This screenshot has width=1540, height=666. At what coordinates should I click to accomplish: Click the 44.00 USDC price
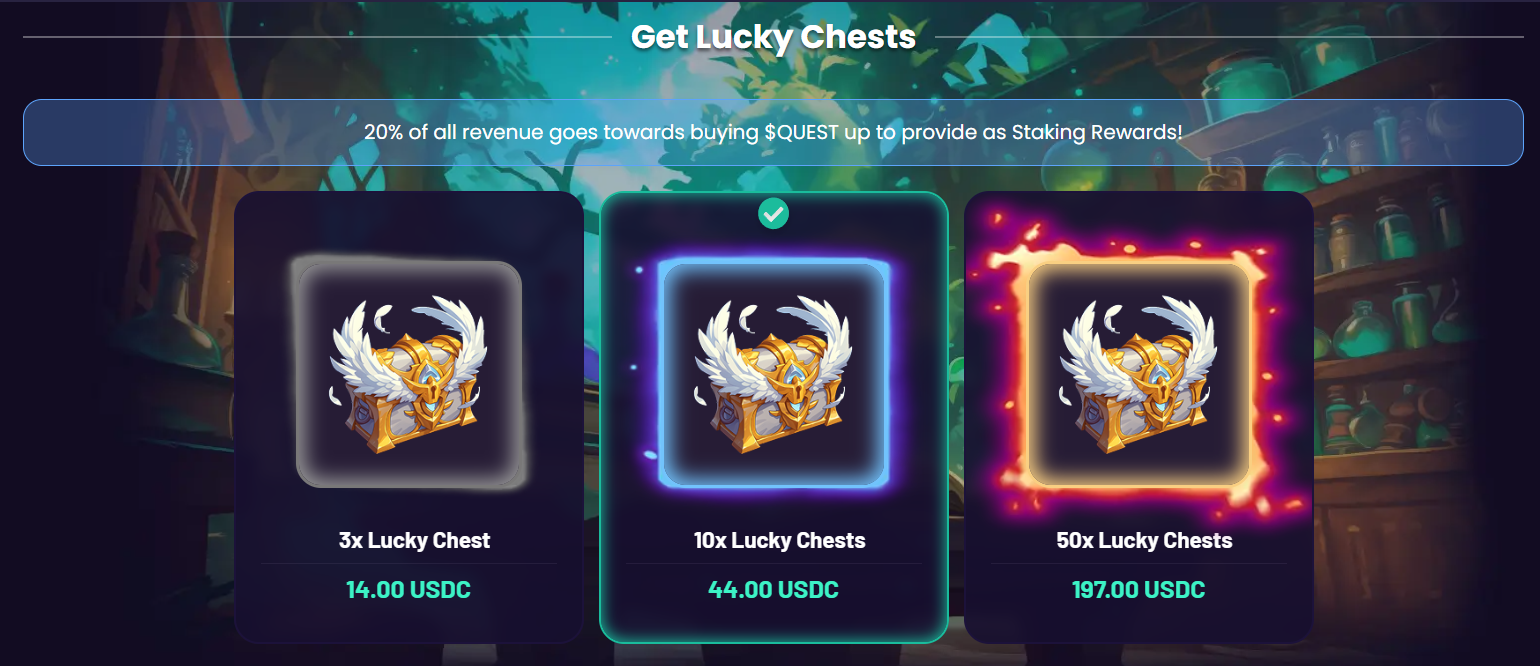(x=773, y=590)
